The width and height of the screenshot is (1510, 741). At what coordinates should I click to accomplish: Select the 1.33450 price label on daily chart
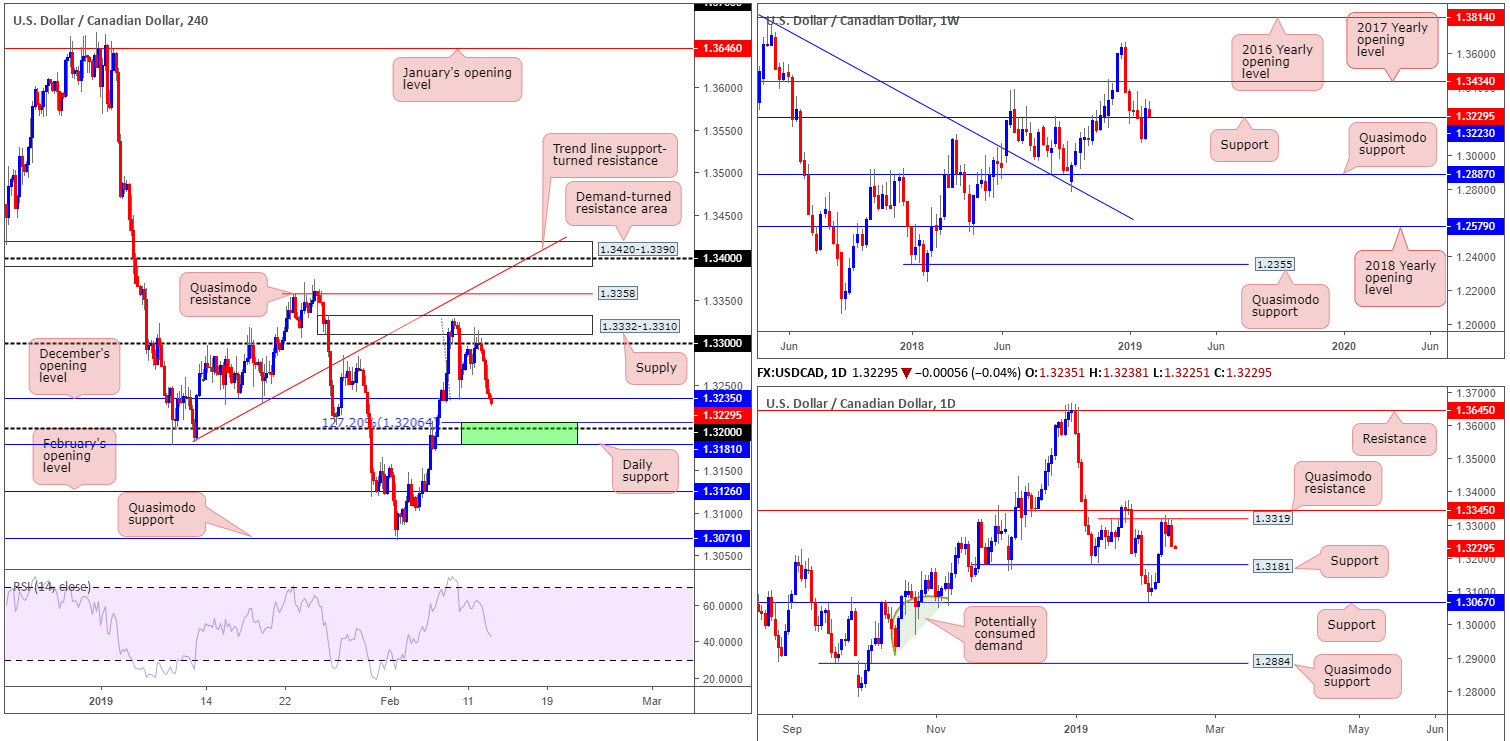pyautogui.click(x=1477, y=510)
